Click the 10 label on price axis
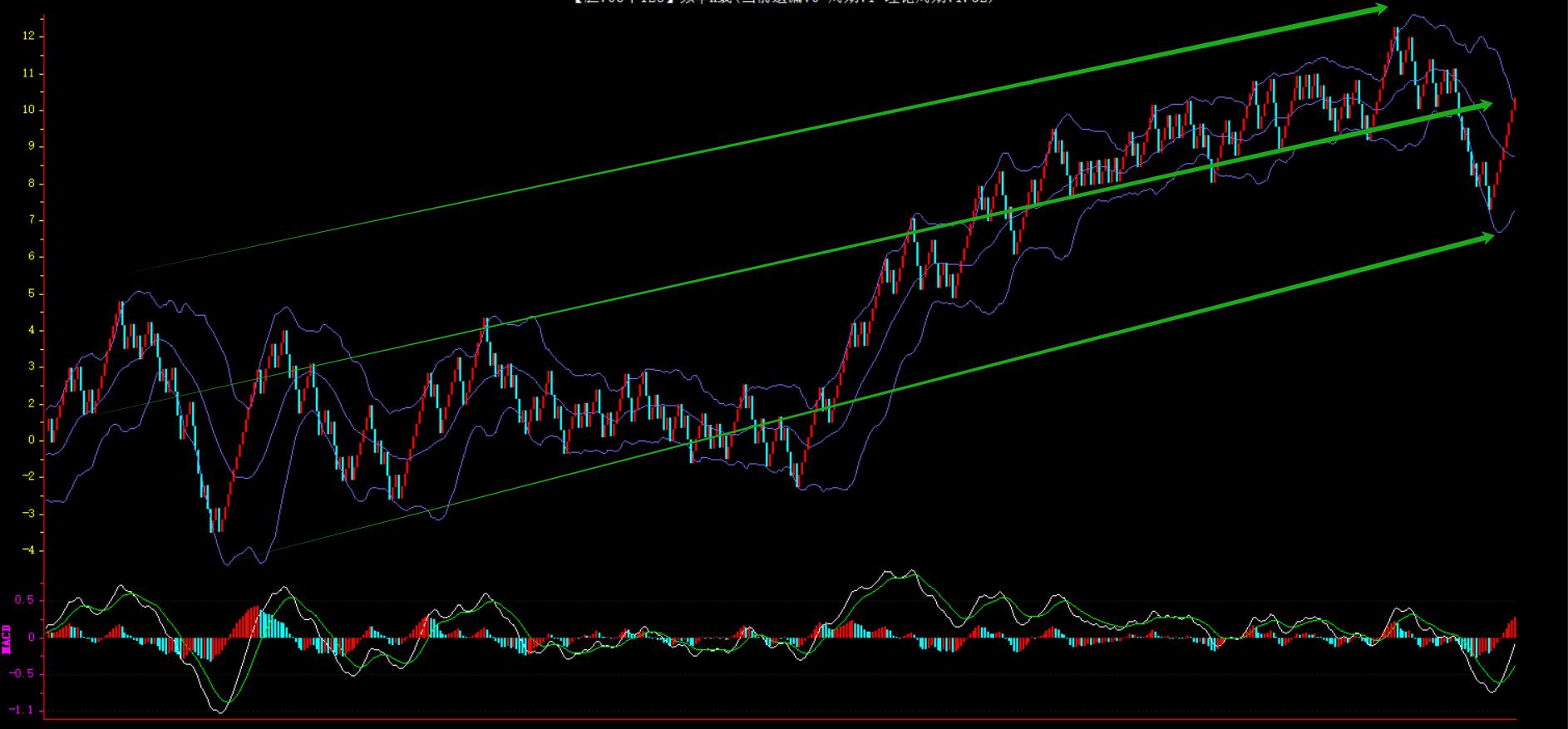The image size is (1568, 729). pyautogui.click(x=28, y=110)
